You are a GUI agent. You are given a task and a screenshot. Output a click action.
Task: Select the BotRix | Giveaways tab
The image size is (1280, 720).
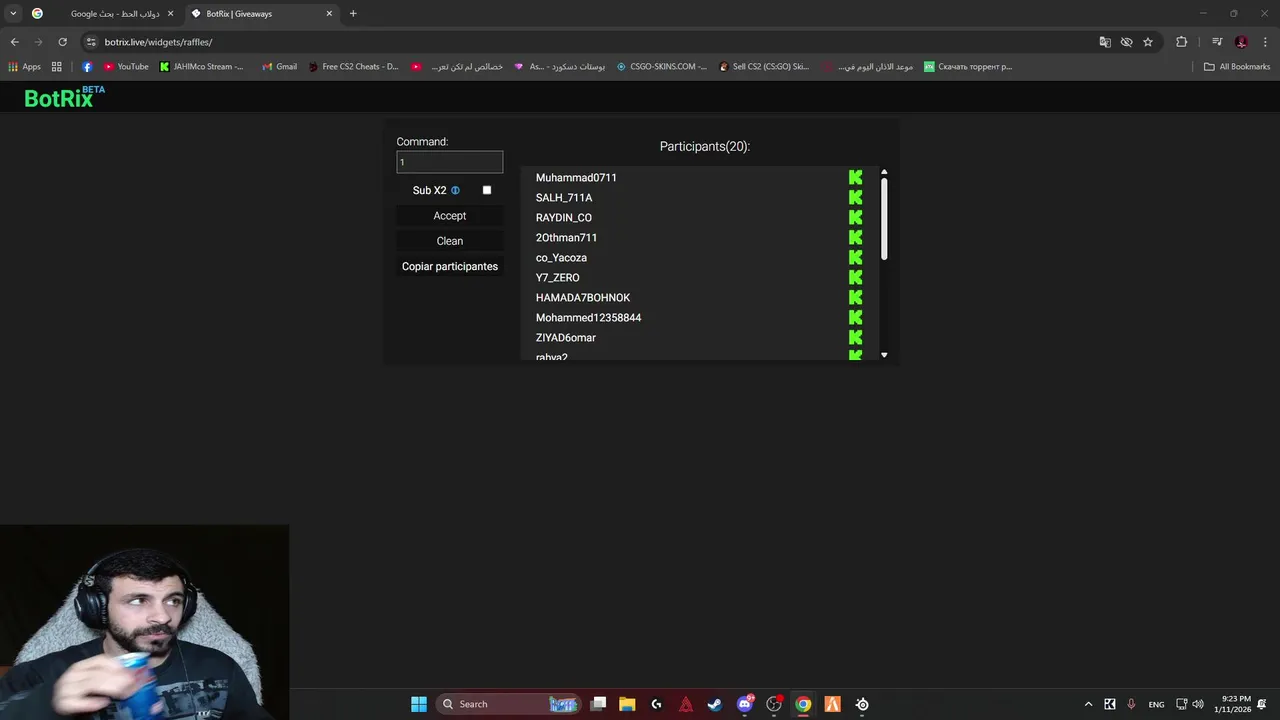tap(260, 14)
